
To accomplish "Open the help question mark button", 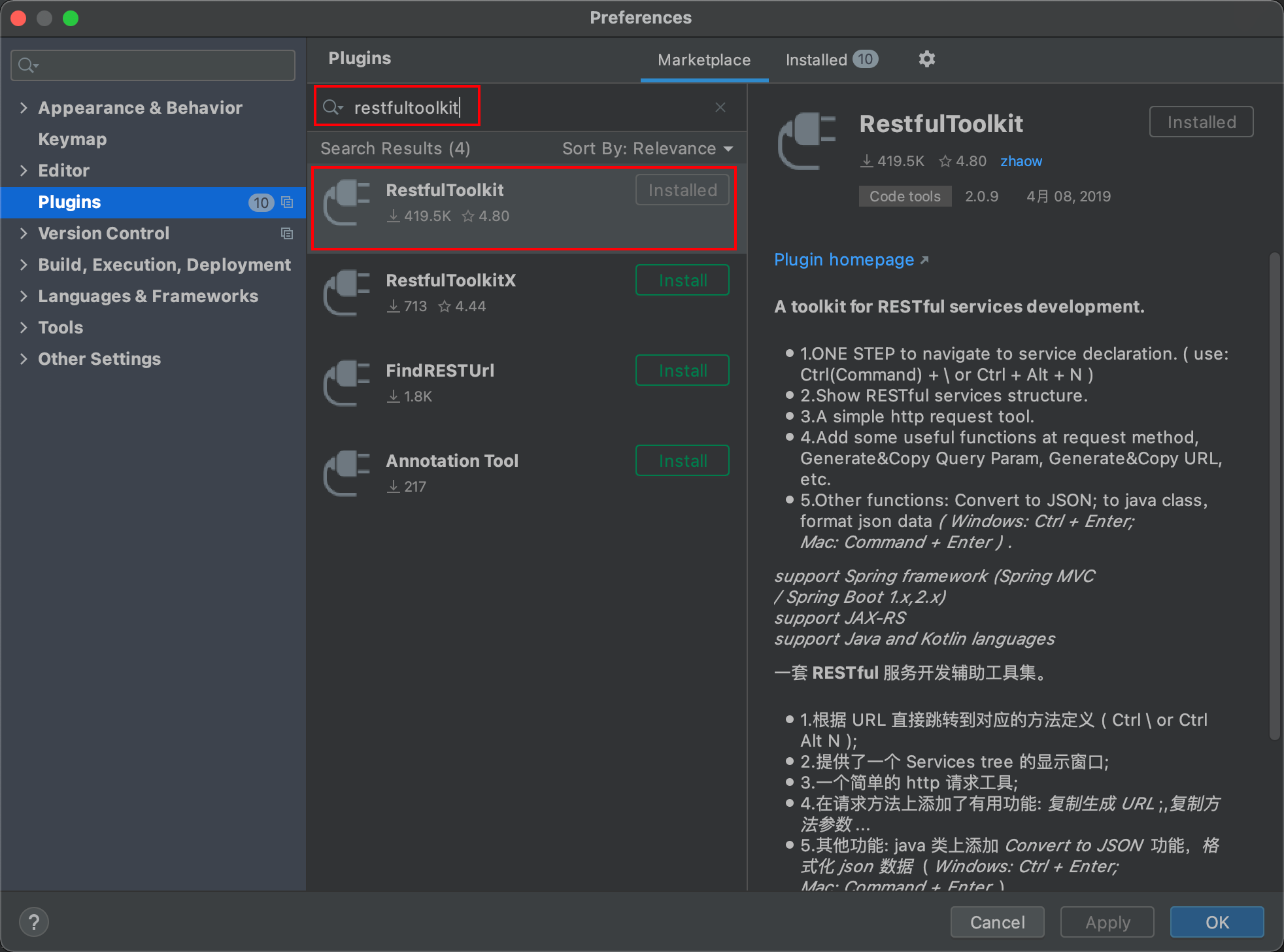I will [34, 923].
